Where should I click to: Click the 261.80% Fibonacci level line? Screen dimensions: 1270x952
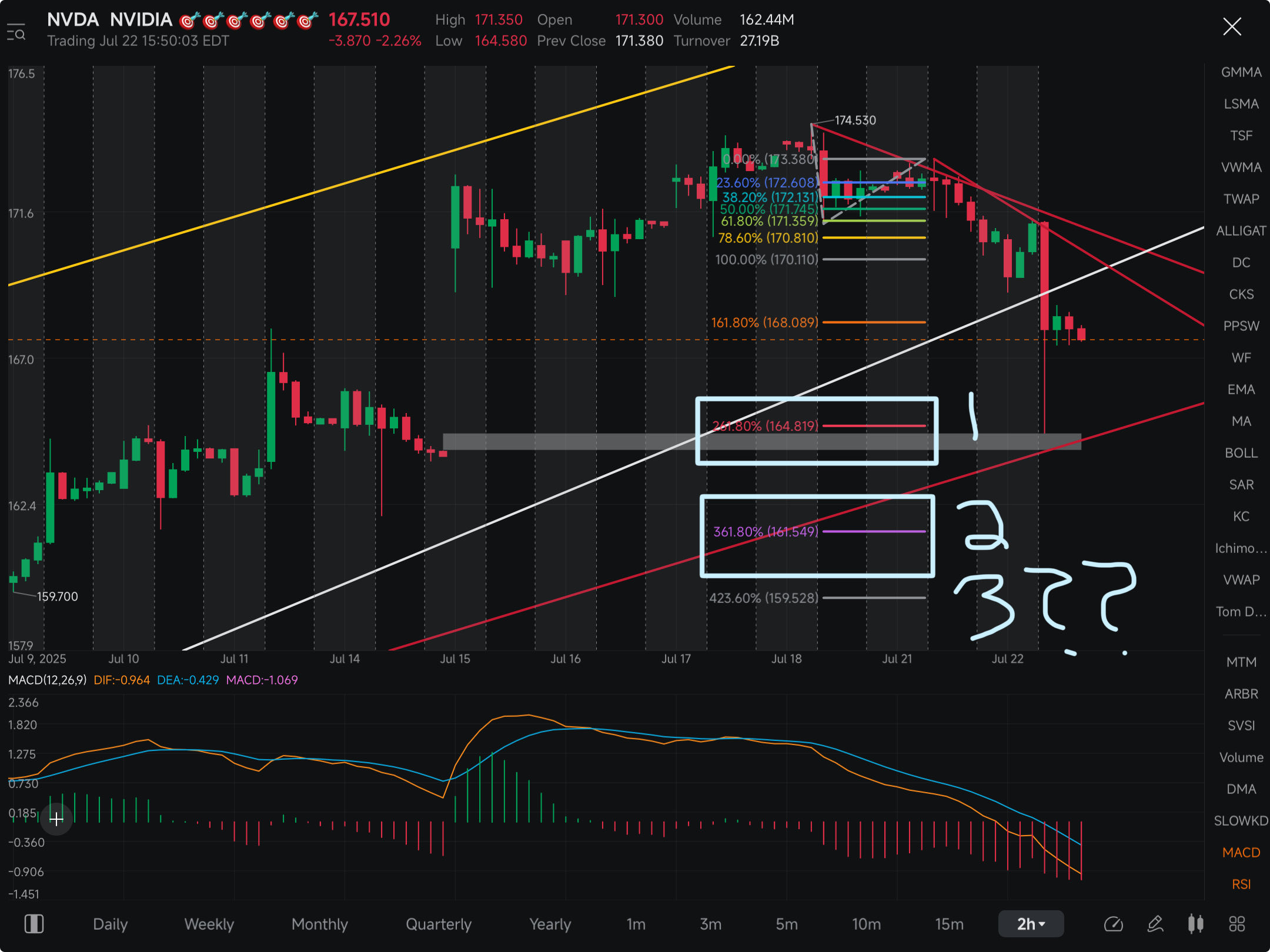click(x=874, y=425)
